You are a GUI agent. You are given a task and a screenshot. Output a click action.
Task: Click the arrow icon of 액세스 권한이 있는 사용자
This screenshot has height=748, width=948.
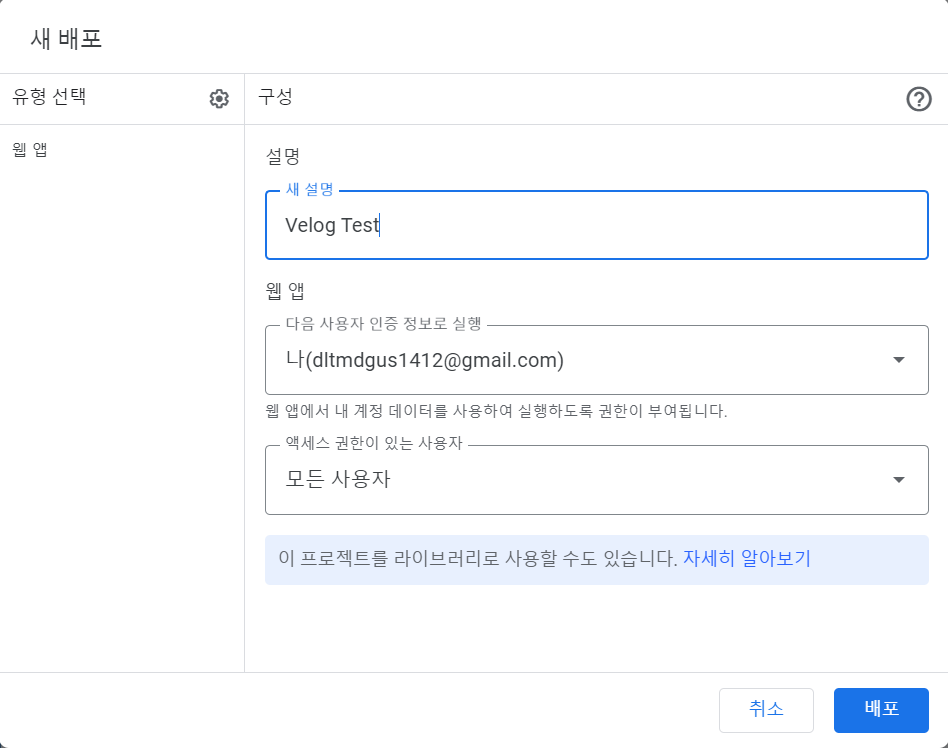(x=898, y=480)
